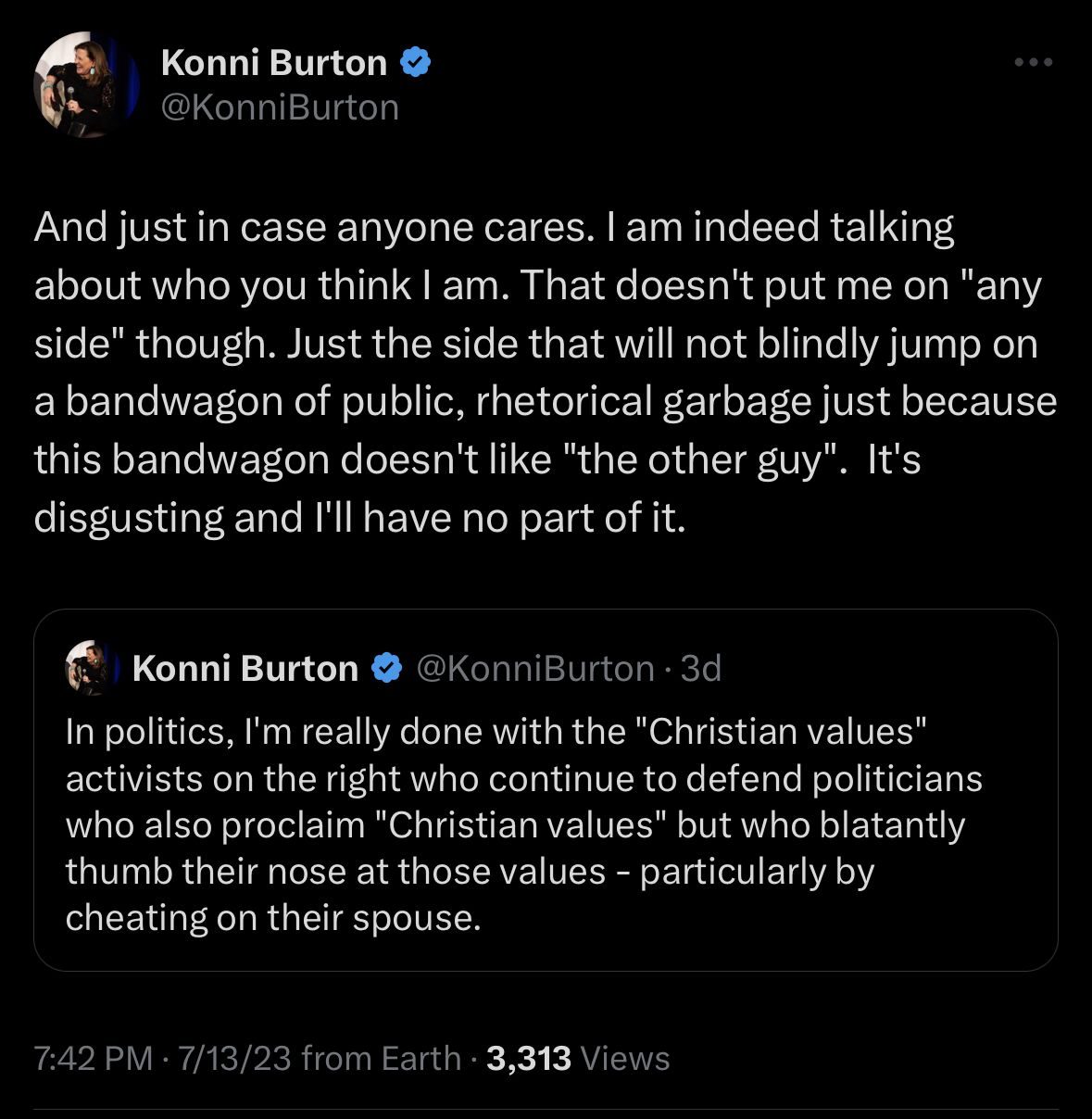Image resolution: width=1092 pixels, height=1119 pixels.
Task: Open the quoted tweet's 3d timestamp
Action: pyautogui.click(x=701, y=668)
